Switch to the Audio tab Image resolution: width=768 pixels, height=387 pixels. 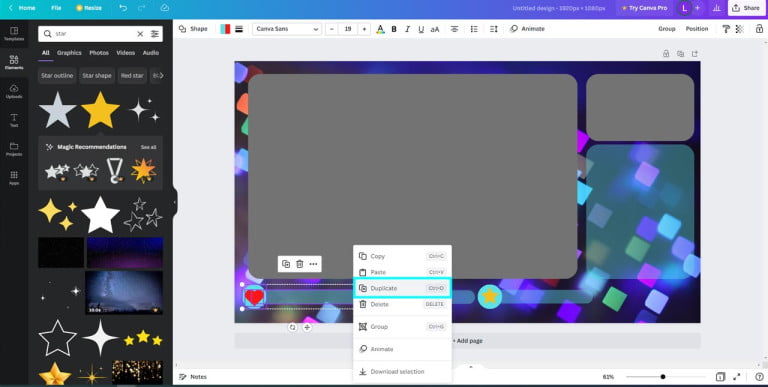150,53
